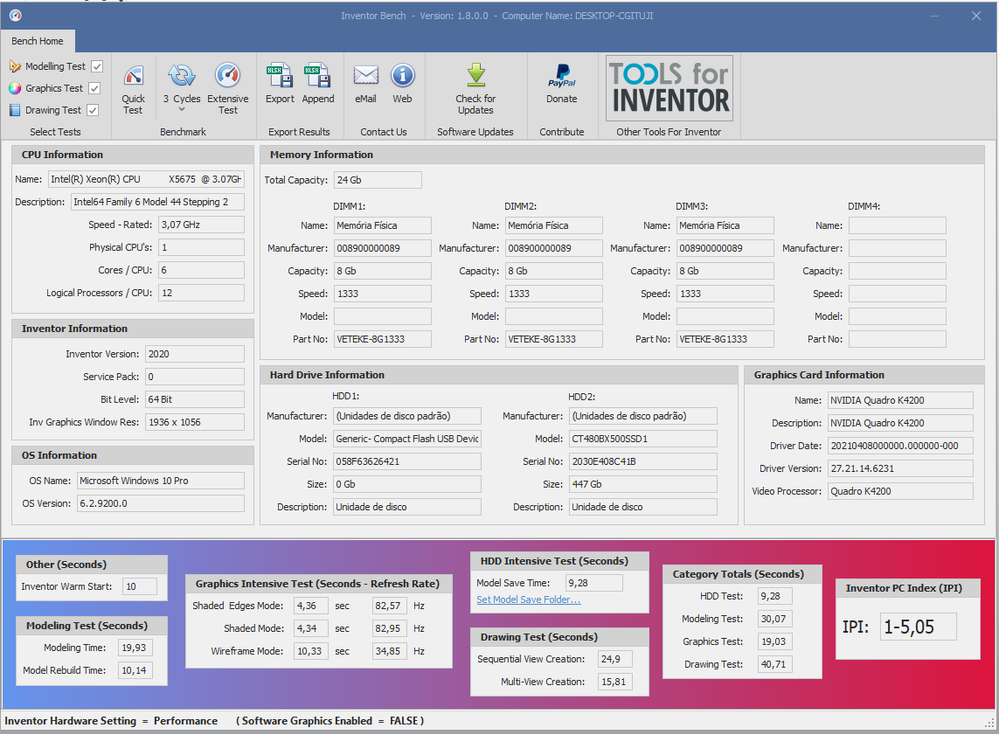Select the Graphics Card Name field
The height and width of the screenshot is (734, 999).
pos(900,400)
